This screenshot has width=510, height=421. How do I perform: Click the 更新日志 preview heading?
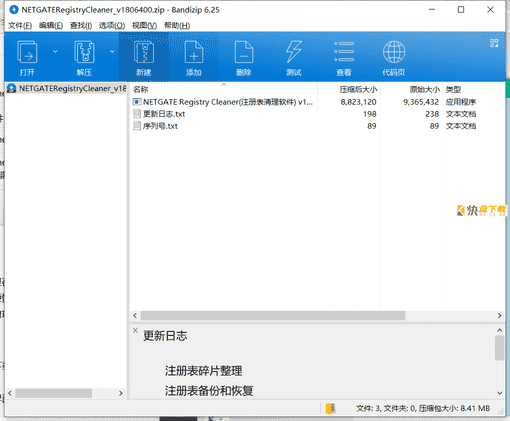(165, 336)
